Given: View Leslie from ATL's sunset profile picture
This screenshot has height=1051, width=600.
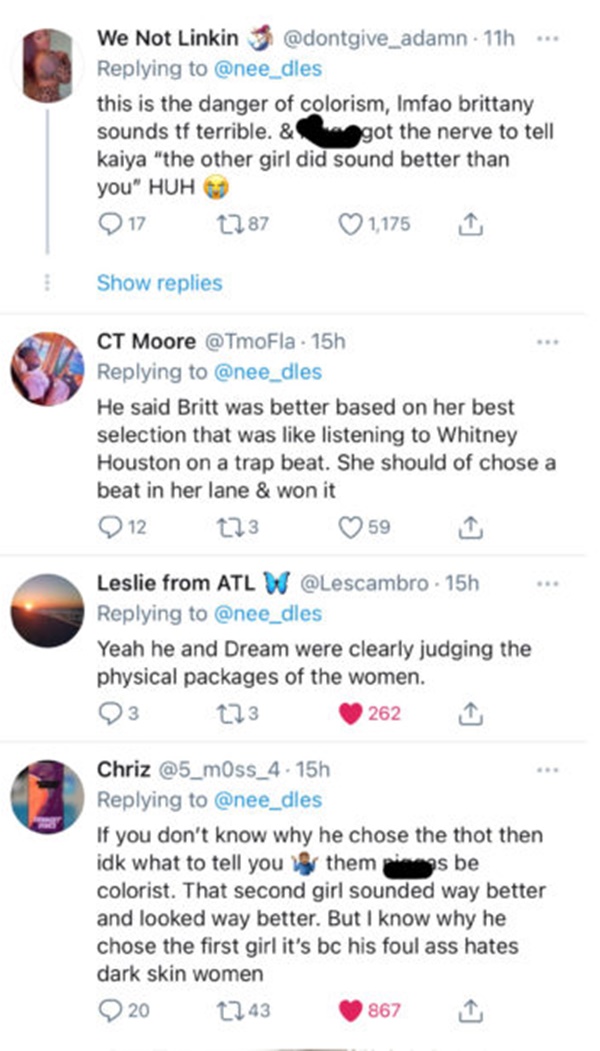Looking at the screenshot, I should pos(48,609).
